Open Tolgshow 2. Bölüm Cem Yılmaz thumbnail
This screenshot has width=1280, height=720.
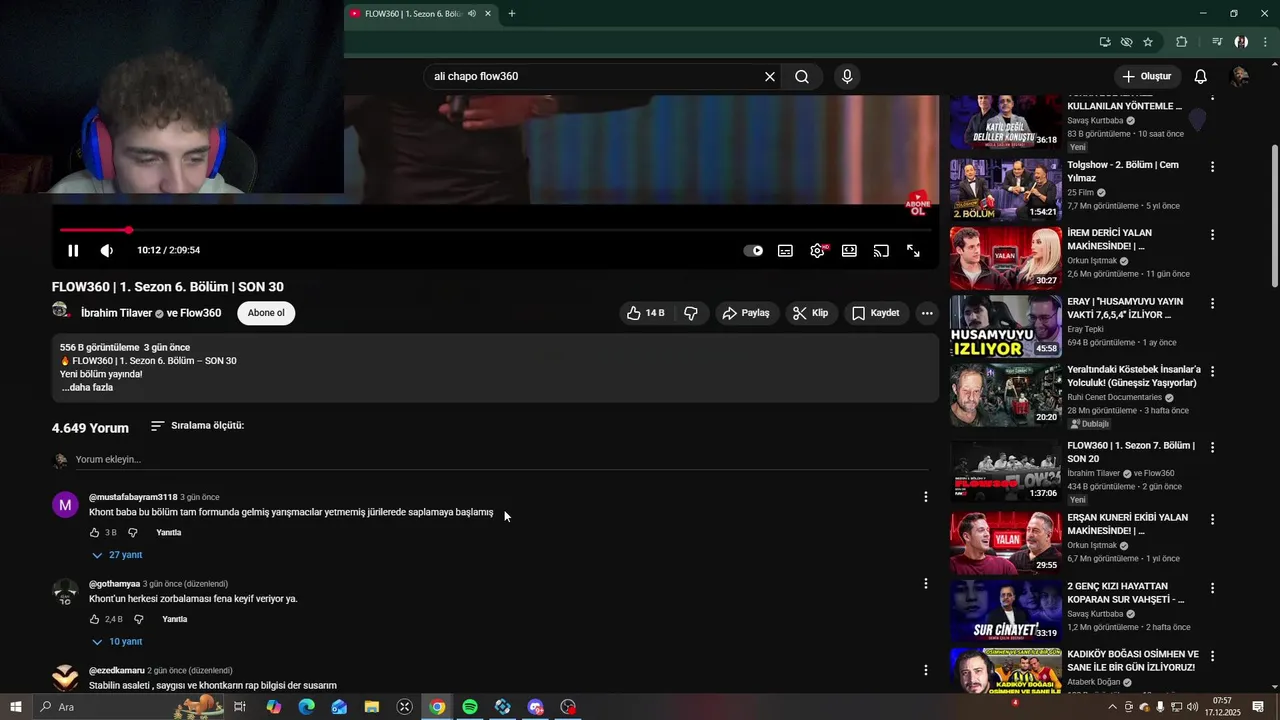coord(1005,190)
